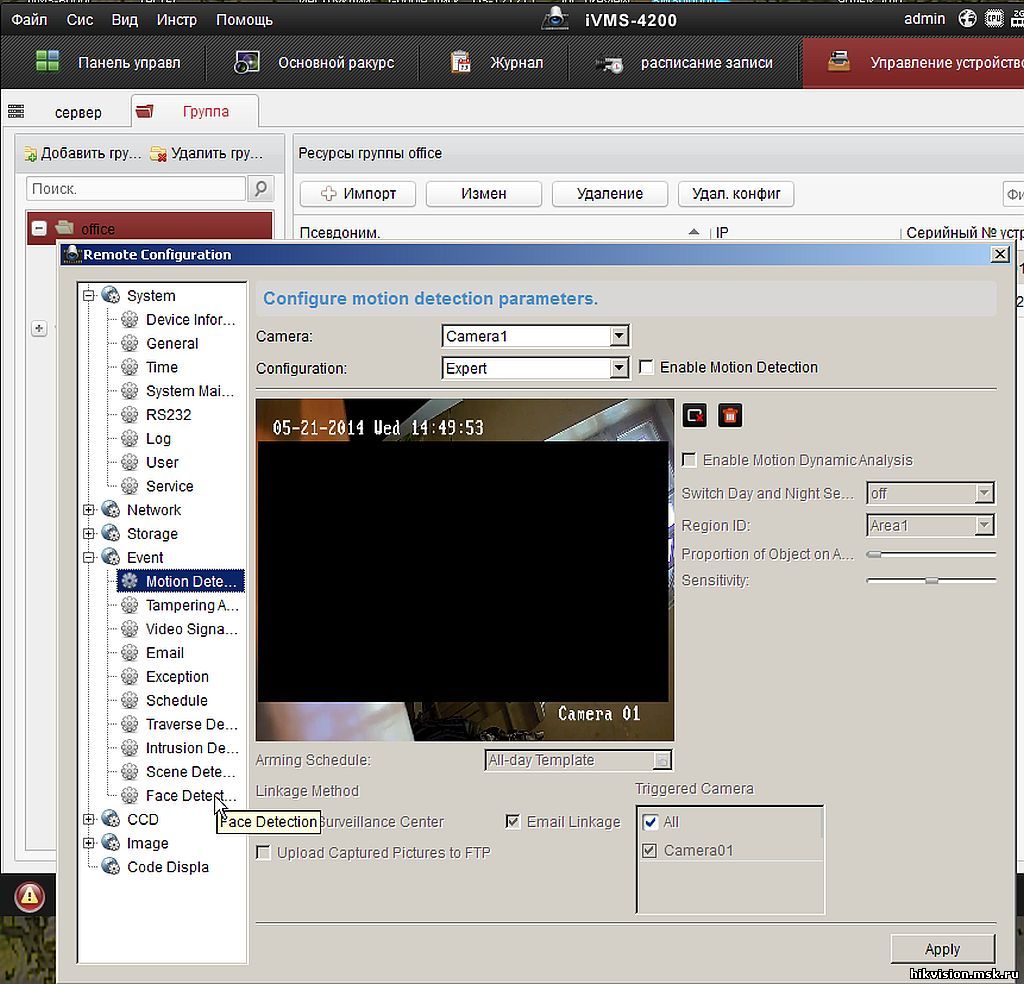Click the Apply button

(x=942, y=949)
